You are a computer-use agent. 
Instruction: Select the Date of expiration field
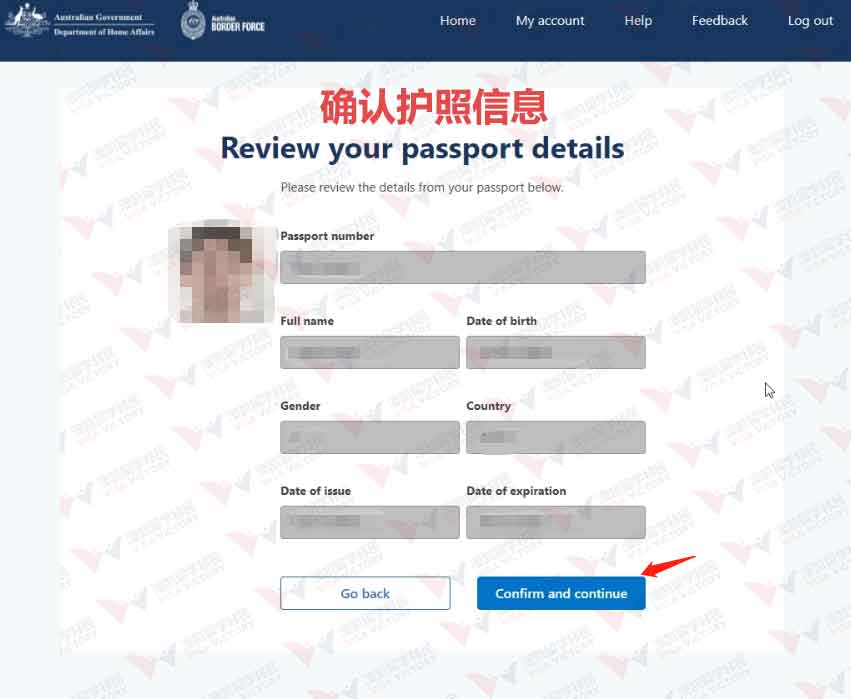pyautogui.click(x=556, y=522)
